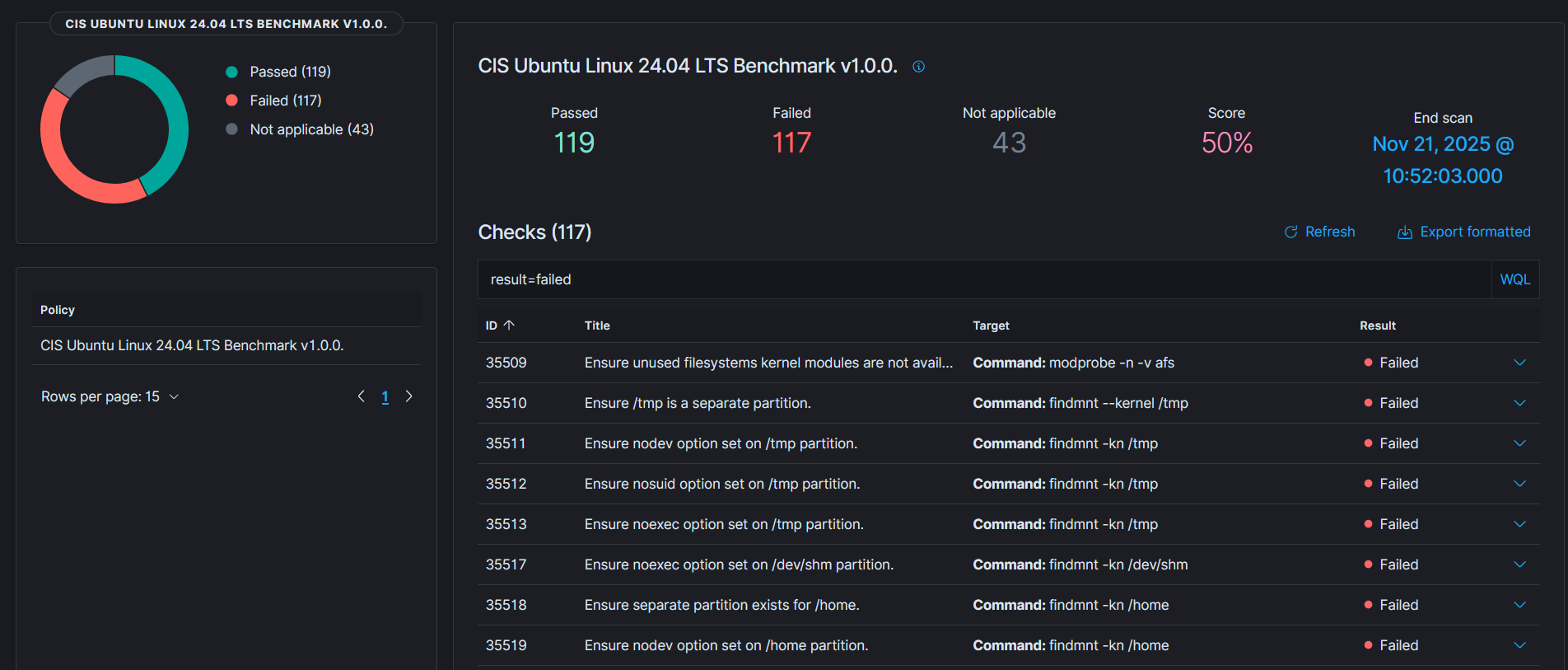Expand details for check 35517 noexec /dev/shm

click(x=1519, y=565)
